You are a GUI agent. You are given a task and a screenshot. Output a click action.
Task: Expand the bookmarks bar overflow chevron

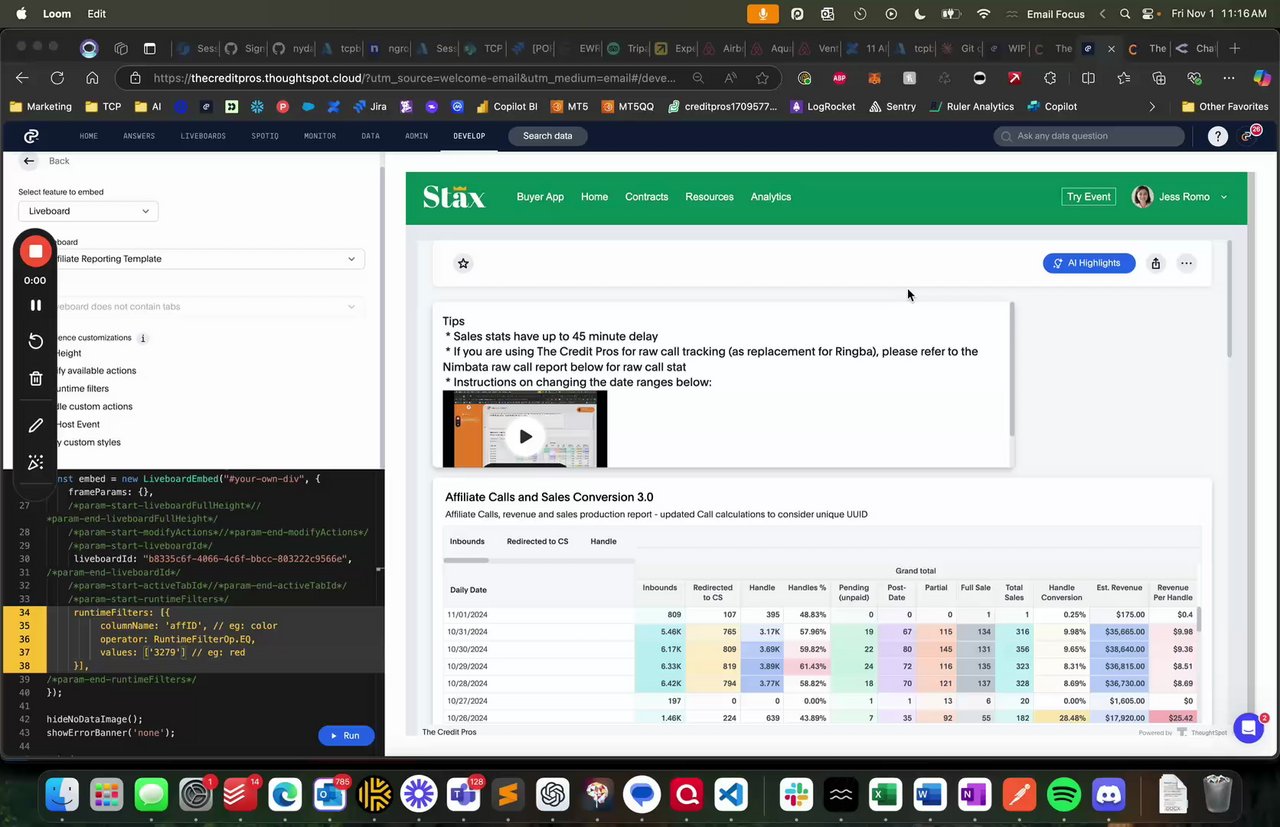(x=1152, y=106)
